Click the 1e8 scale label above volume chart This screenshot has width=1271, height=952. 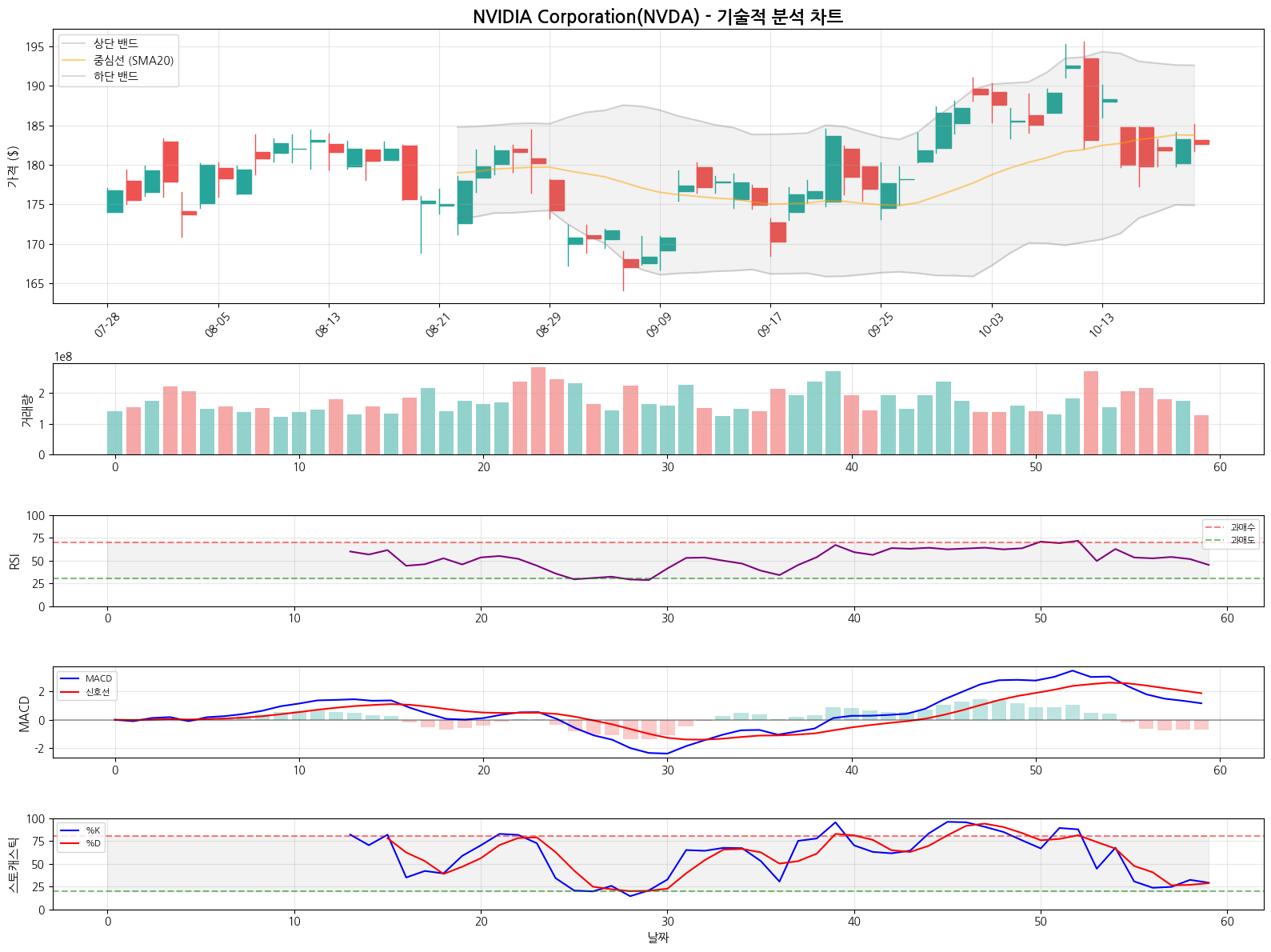(63, 357)
